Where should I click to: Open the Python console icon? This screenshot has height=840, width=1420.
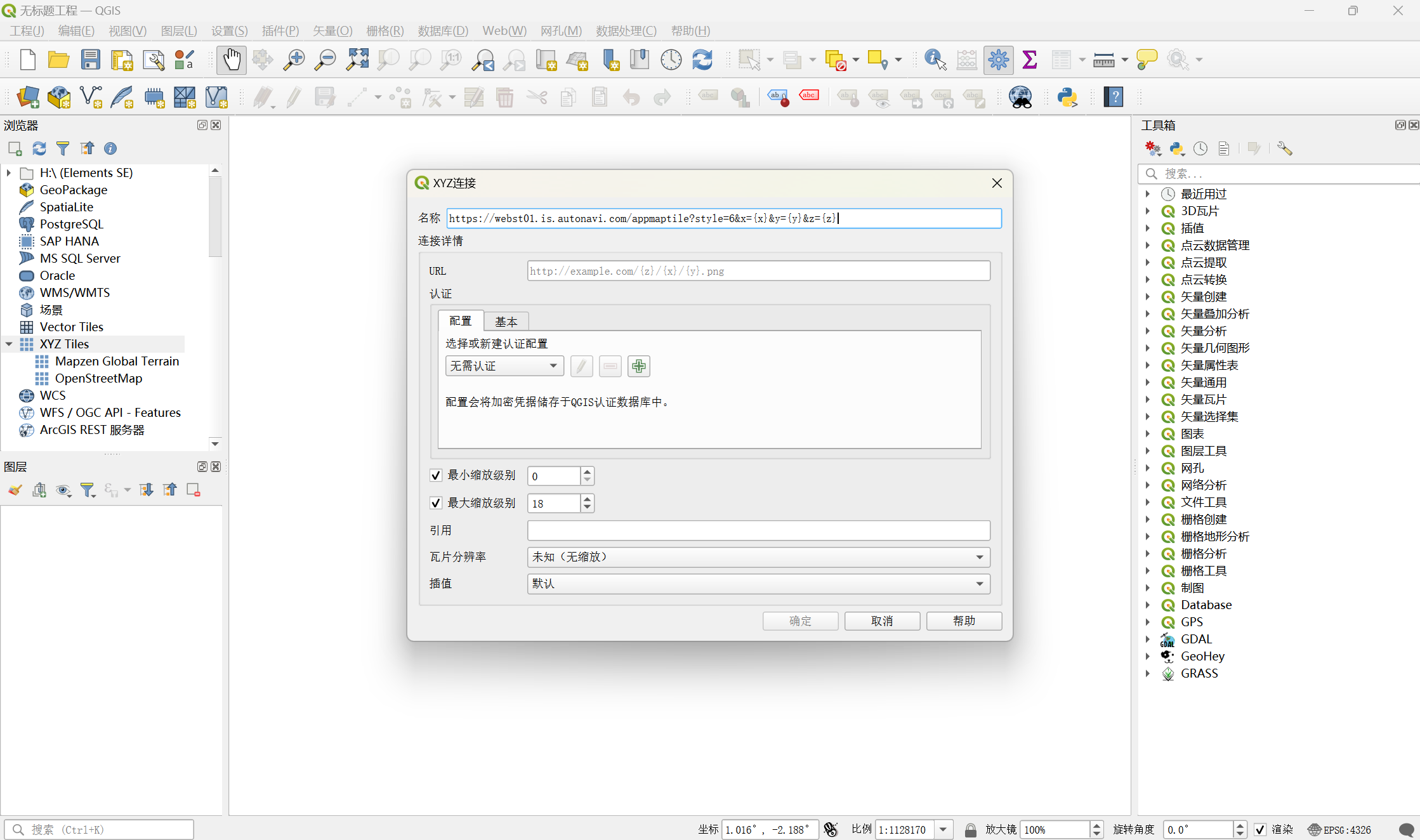1067,97
